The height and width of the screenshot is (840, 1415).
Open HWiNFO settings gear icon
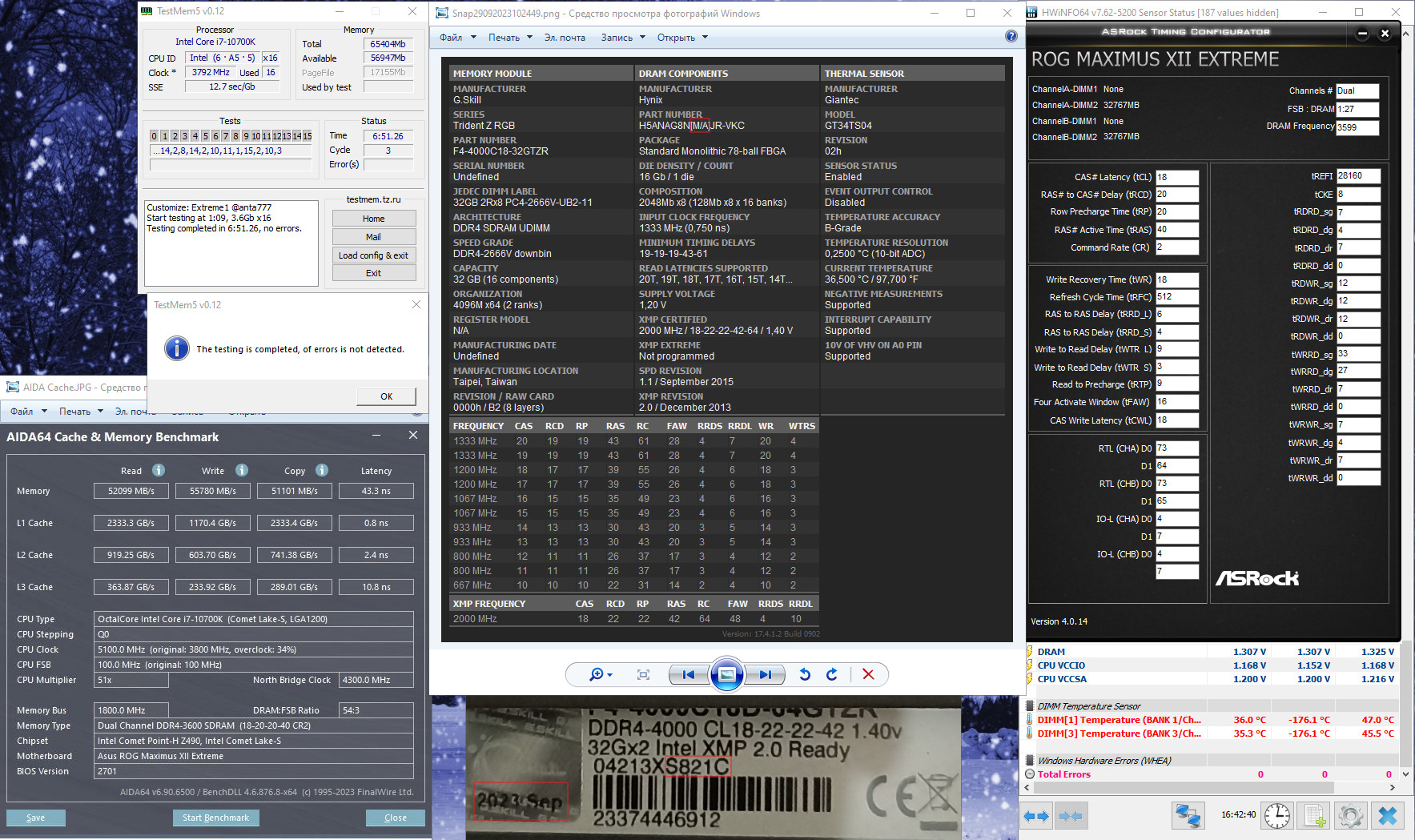[1350, 816]
